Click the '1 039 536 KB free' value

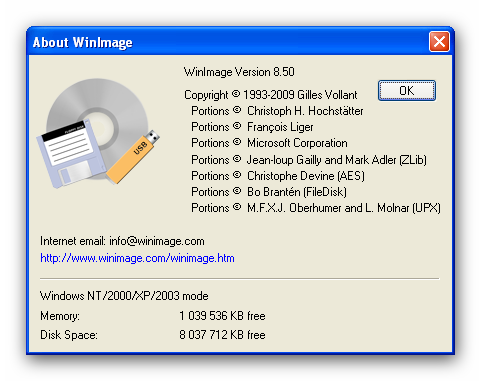[222, 316]
